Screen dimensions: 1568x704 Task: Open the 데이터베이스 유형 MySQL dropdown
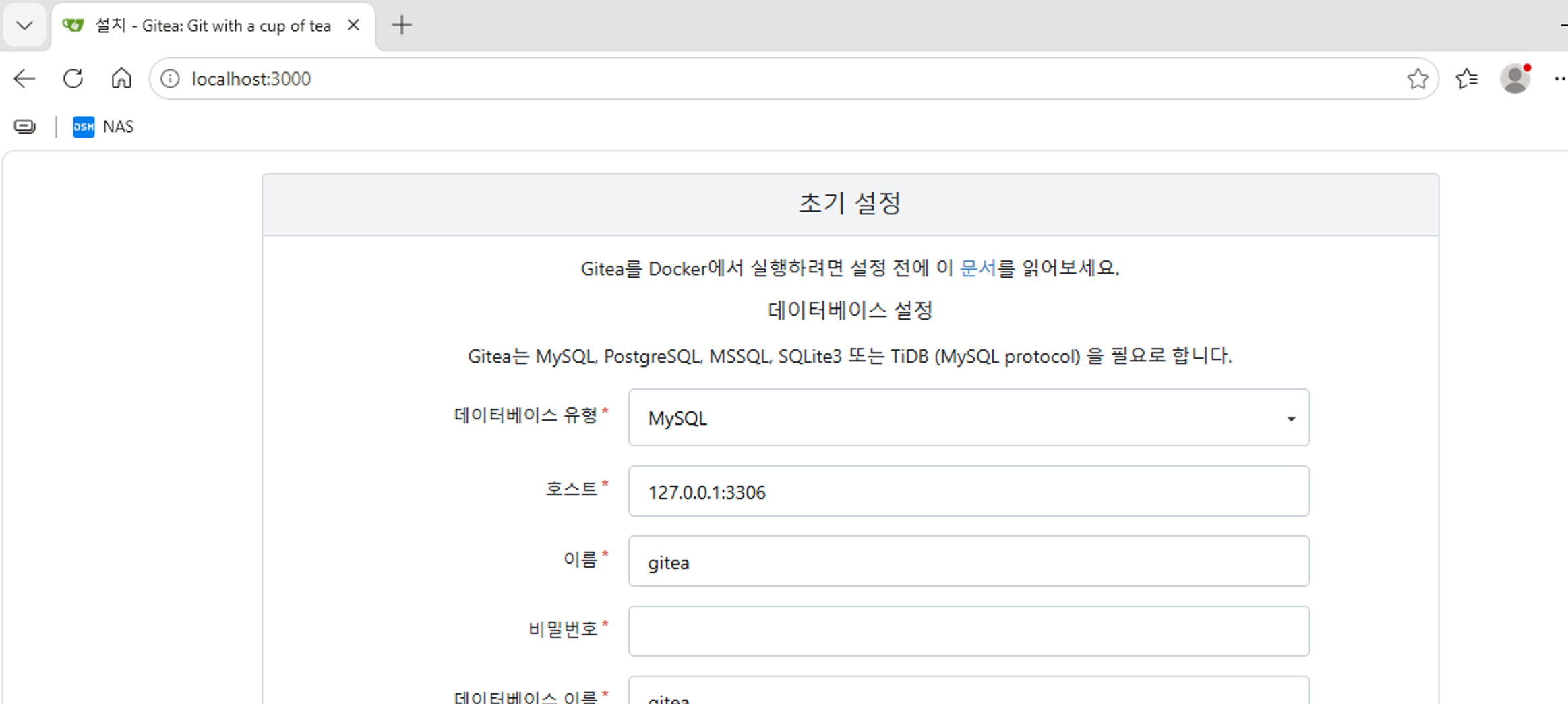coord(969,417)
